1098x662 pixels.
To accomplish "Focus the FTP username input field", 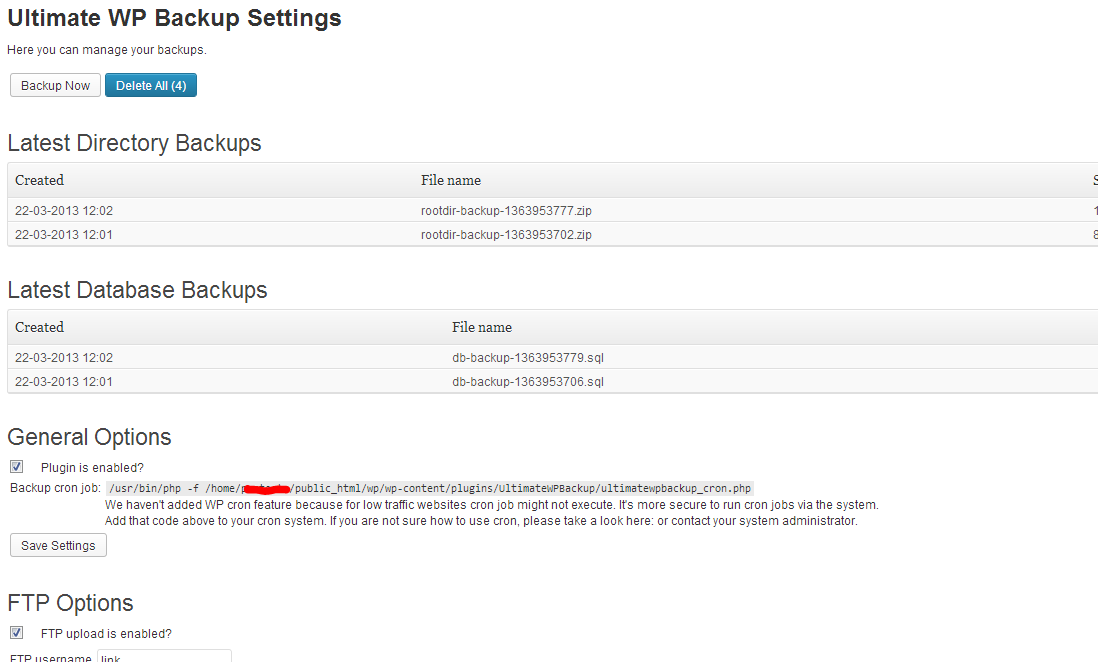I will 165,656.
